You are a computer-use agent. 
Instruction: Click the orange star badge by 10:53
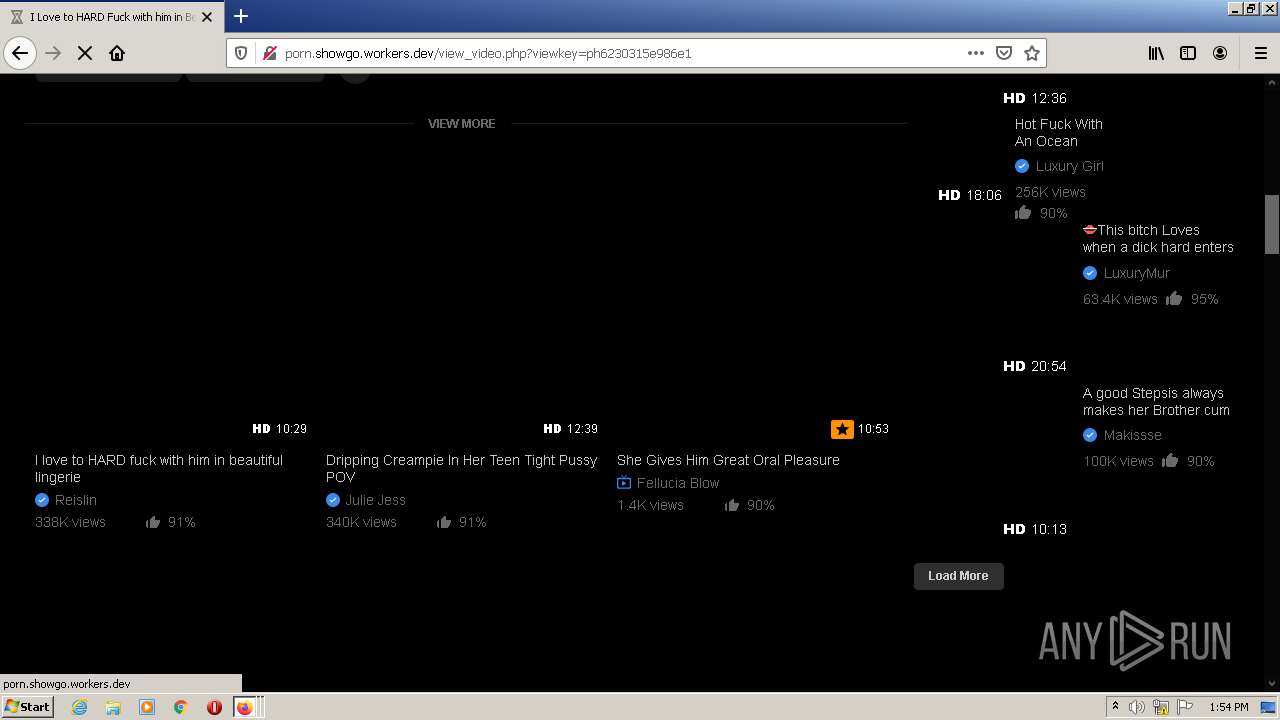tap(842, 429)
